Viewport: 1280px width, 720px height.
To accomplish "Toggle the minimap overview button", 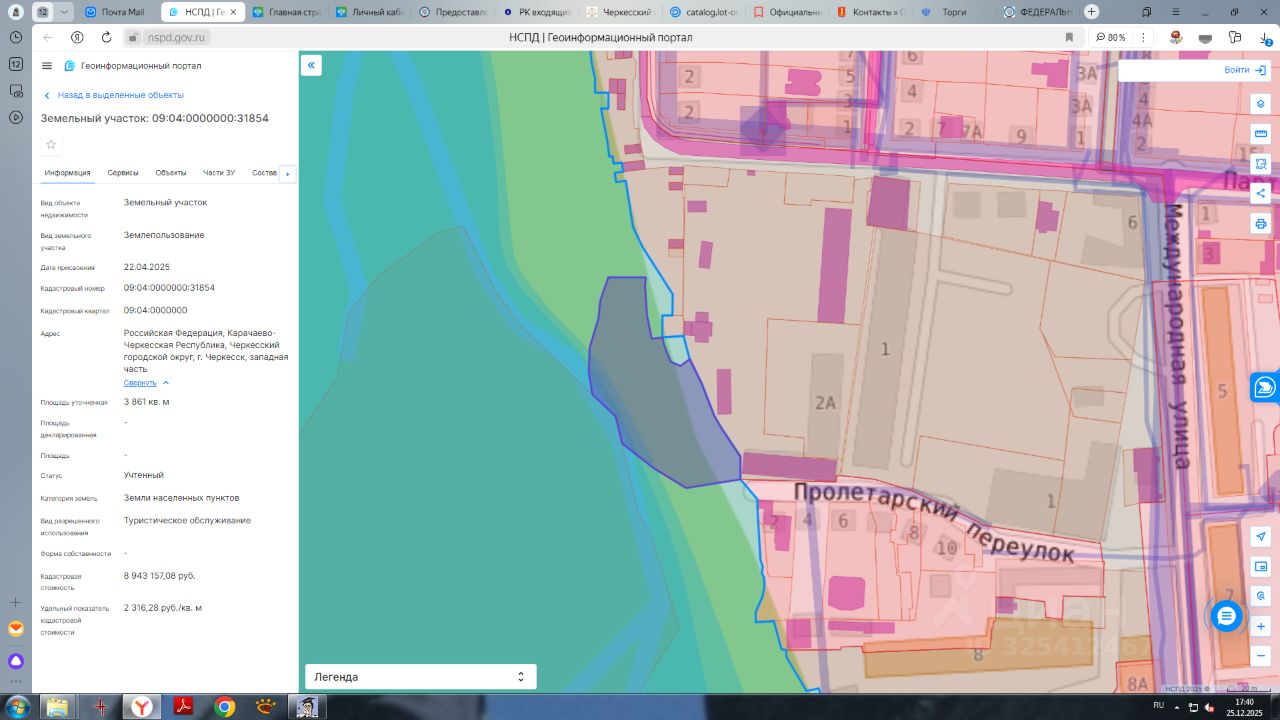I will 1261,567.
